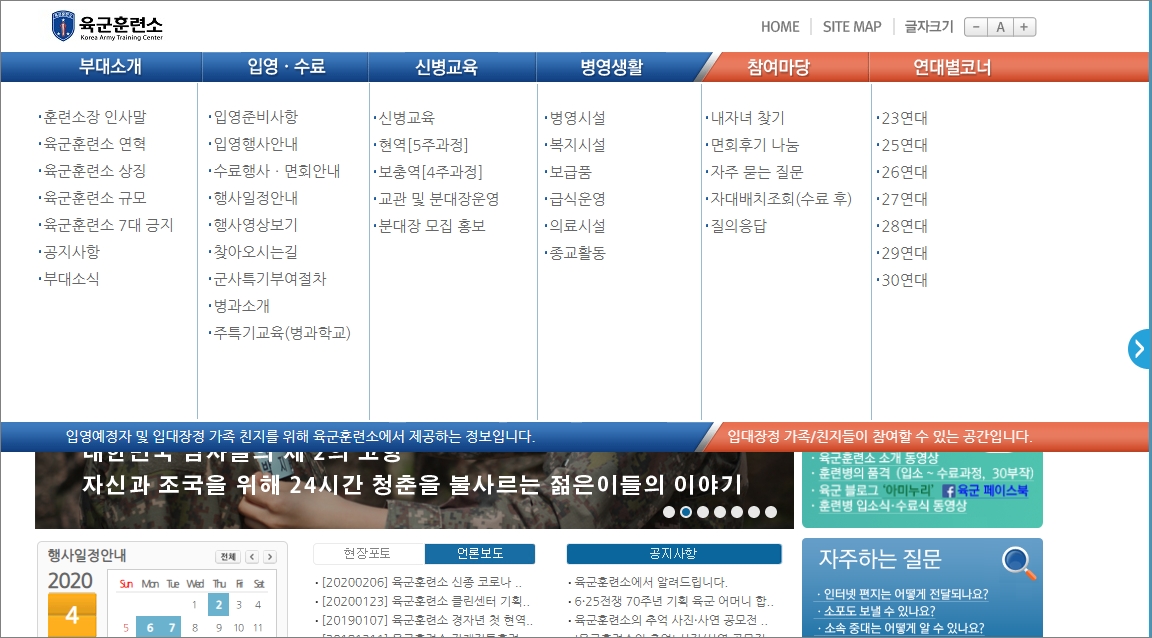Open the 신병교육 main menu
1152x638 pixels.
pos(446,67)
